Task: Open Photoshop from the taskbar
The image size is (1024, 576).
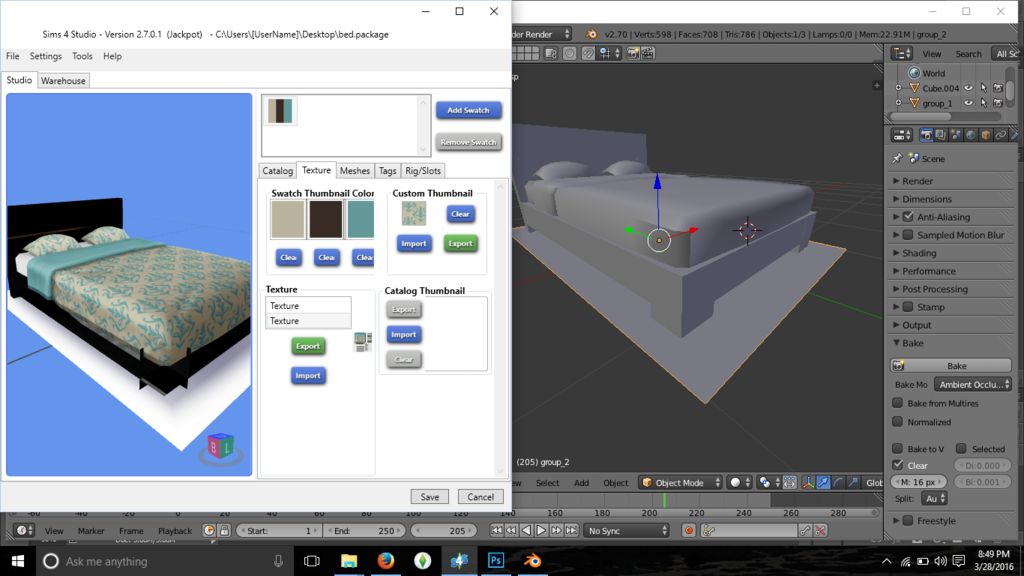Action: [496, 560]
